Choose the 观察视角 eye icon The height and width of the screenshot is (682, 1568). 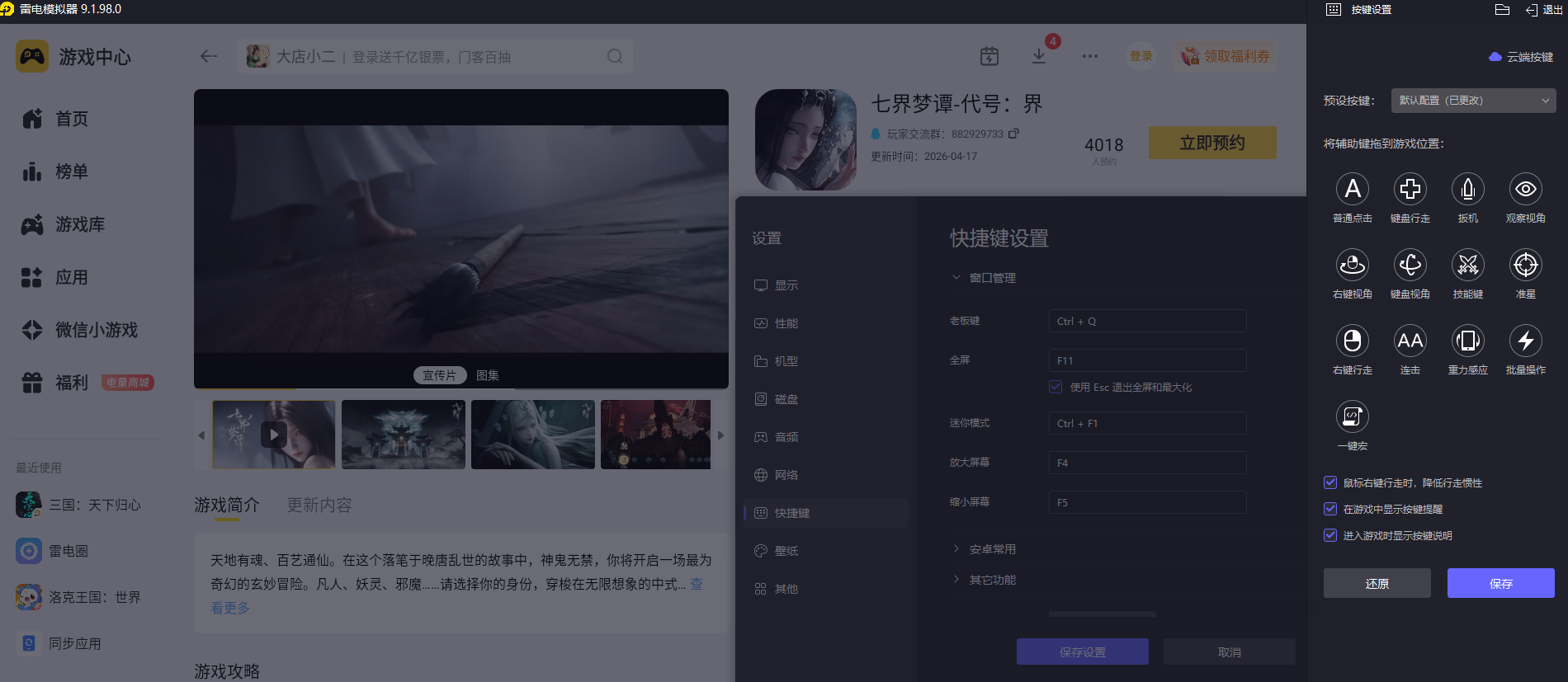point(1525,189)
